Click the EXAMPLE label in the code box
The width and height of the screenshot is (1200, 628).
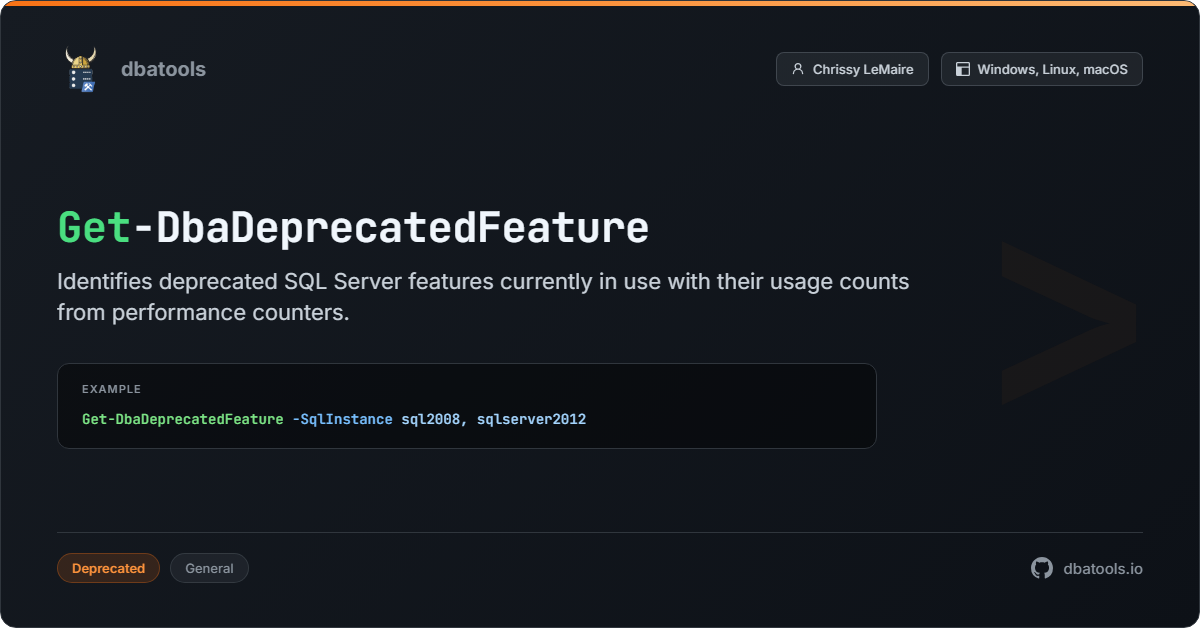(x=111, y=389)
